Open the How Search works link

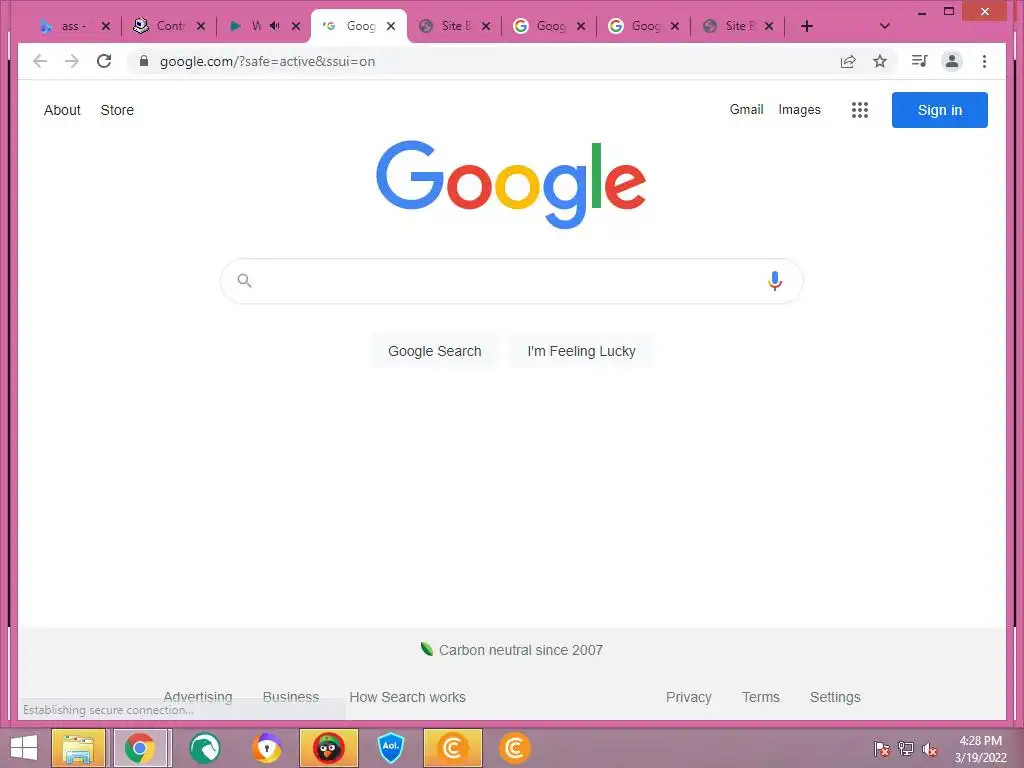click(x=407, y=697)
